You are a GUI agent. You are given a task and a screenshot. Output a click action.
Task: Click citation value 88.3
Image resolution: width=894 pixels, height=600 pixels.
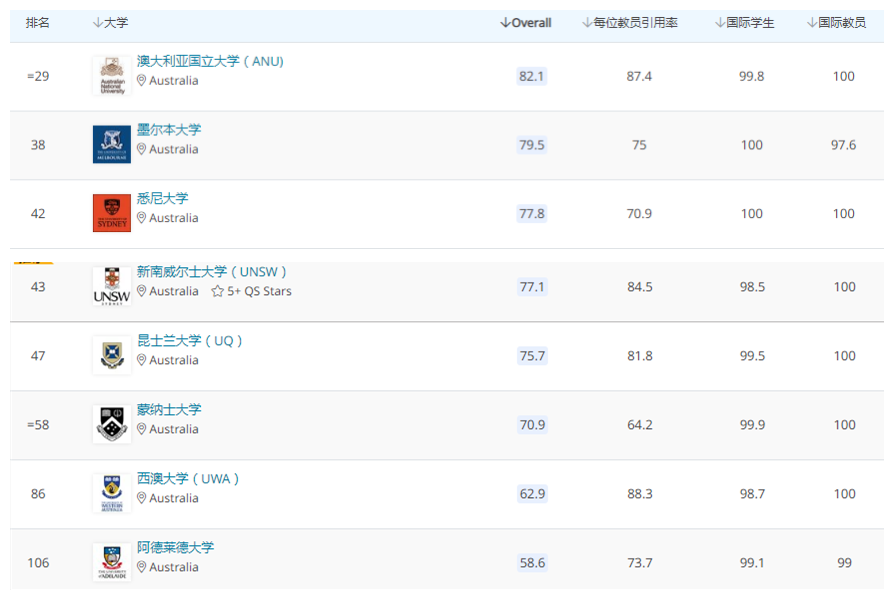(640, 493)
